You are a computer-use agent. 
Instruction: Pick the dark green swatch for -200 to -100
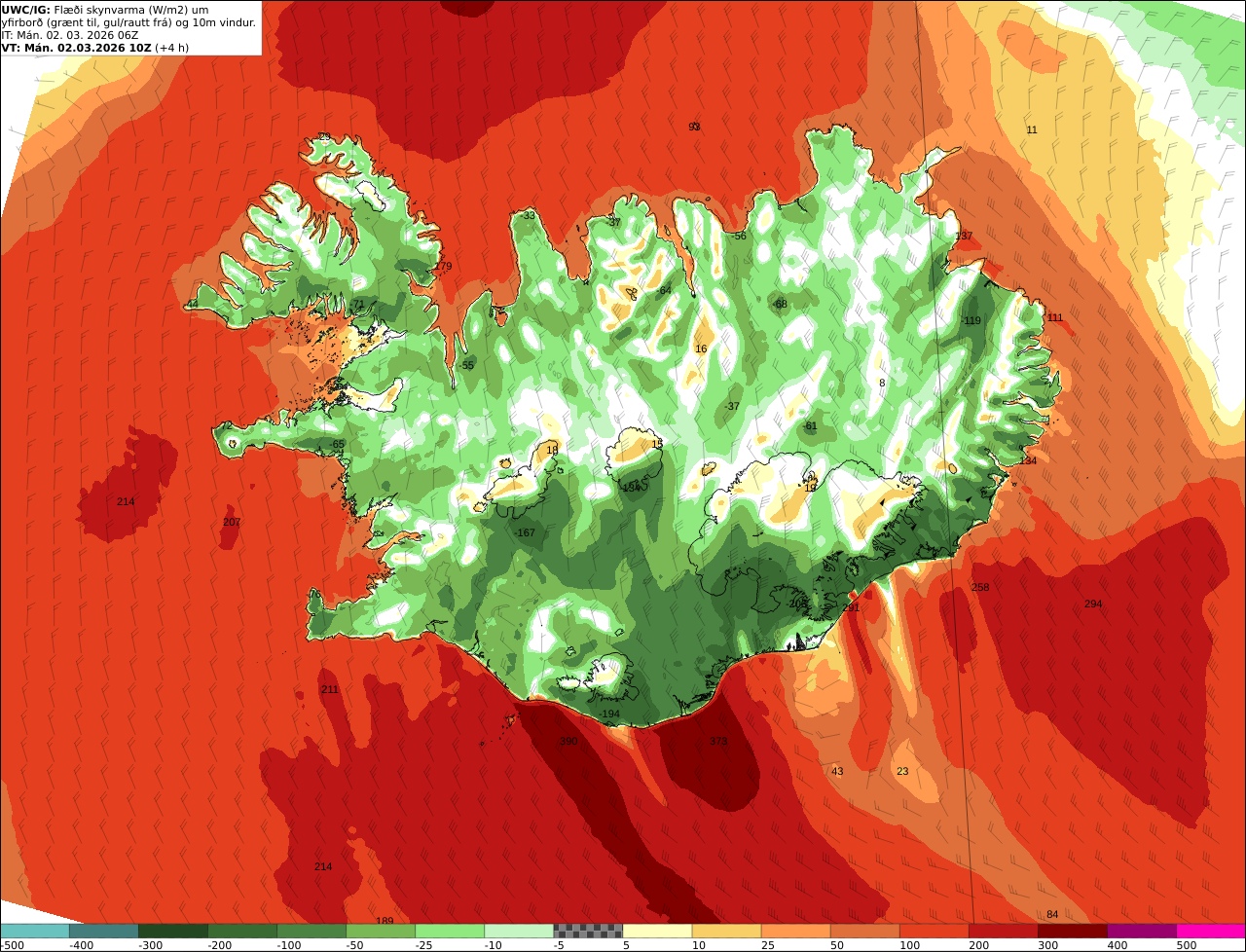coord(242,931)
